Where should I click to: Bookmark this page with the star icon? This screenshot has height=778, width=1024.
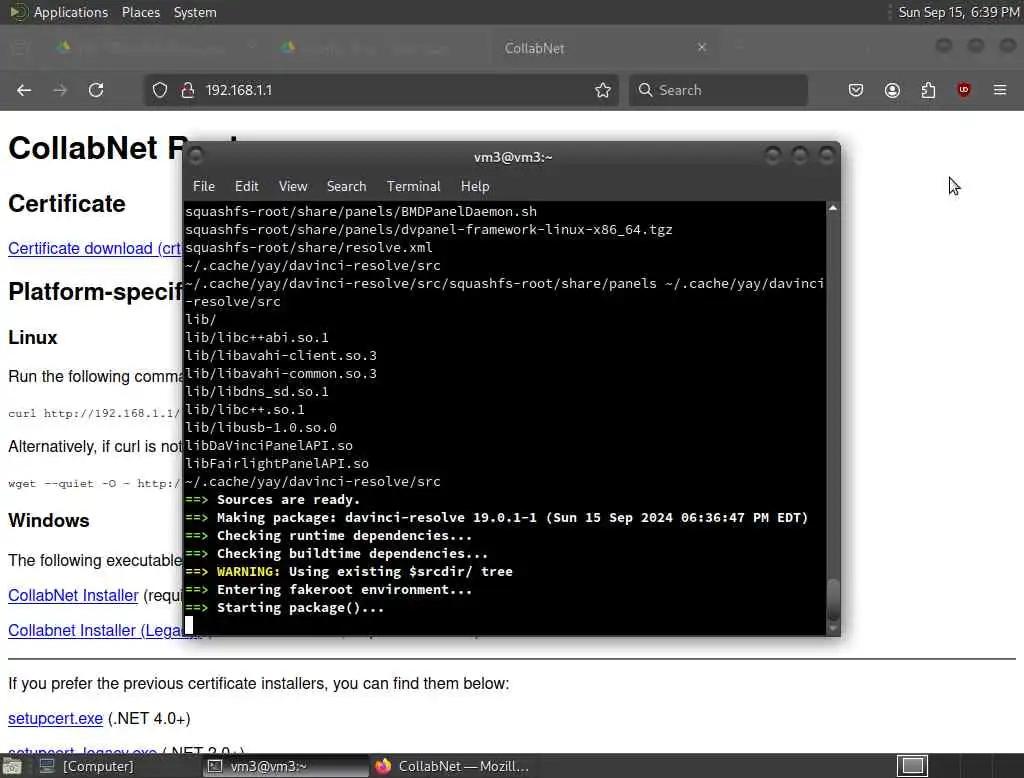tap(603, 90)
